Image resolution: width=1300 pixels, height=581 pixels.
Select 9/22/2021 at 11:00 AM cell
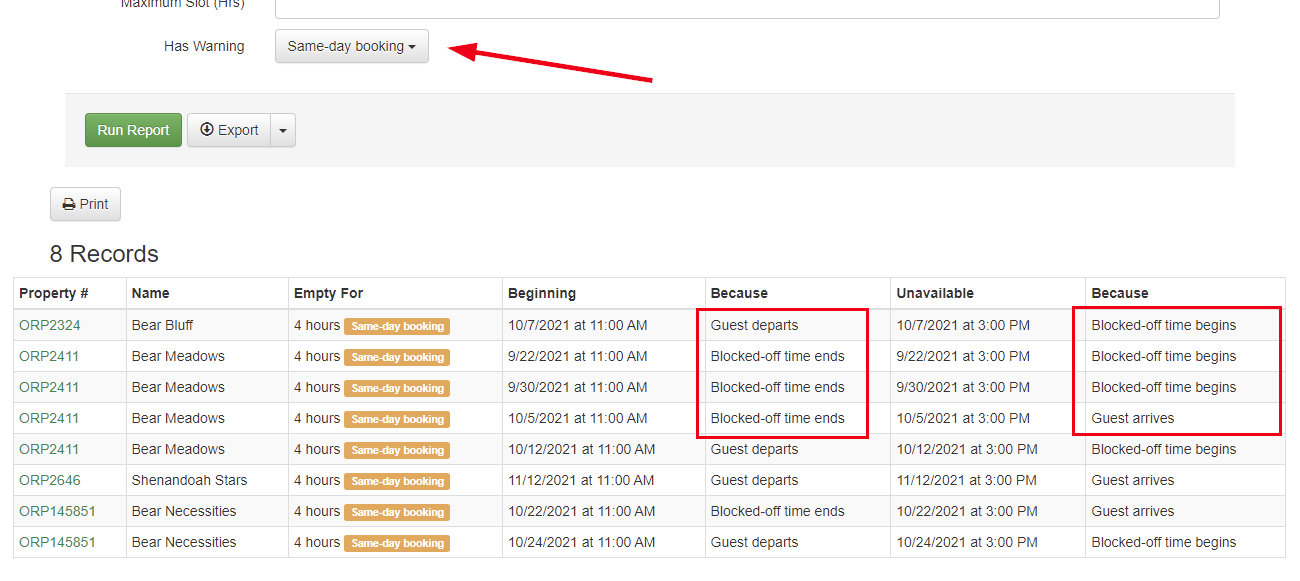point(604,356)
